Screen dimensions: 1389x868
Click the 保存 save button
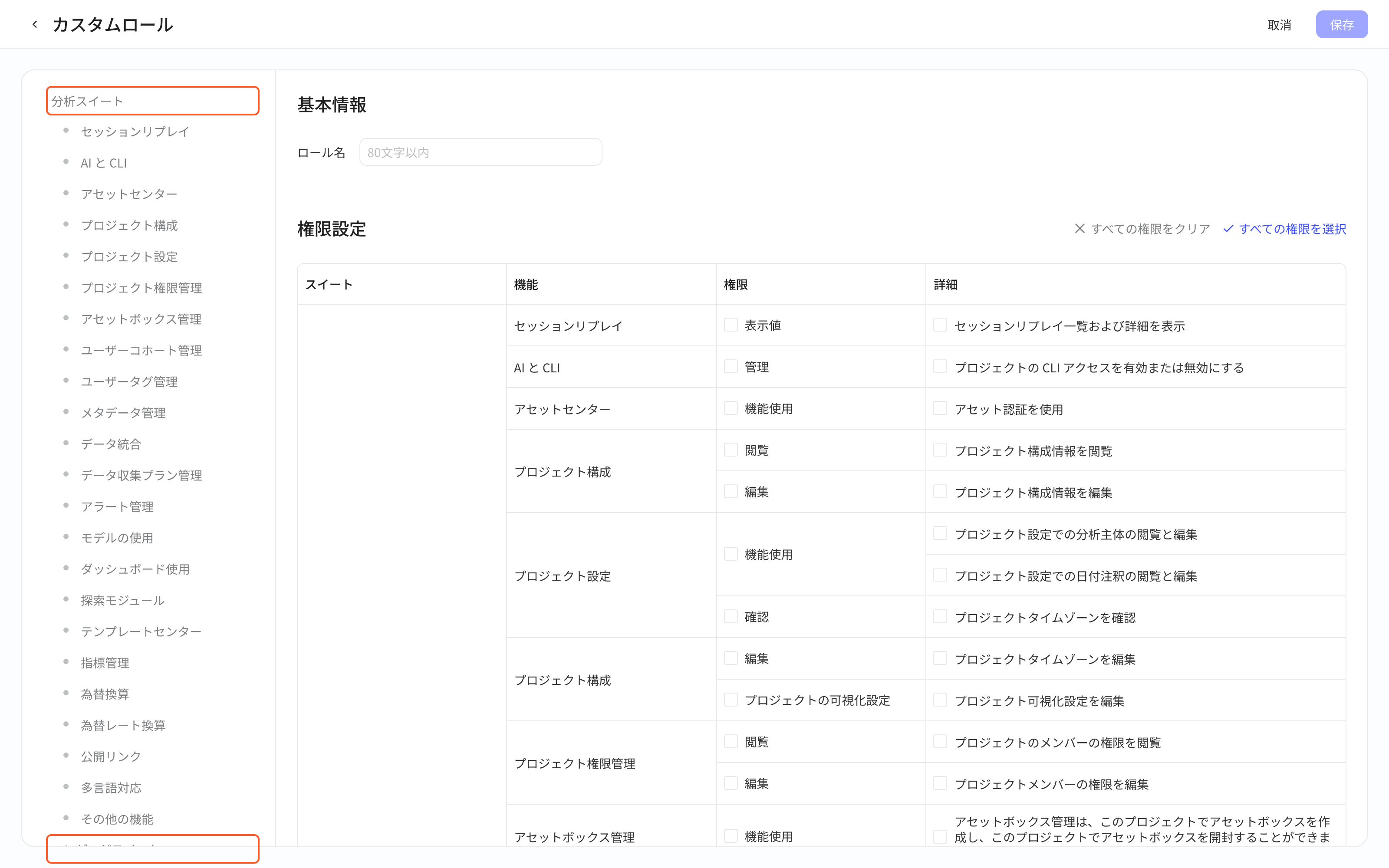point(1341,25)
